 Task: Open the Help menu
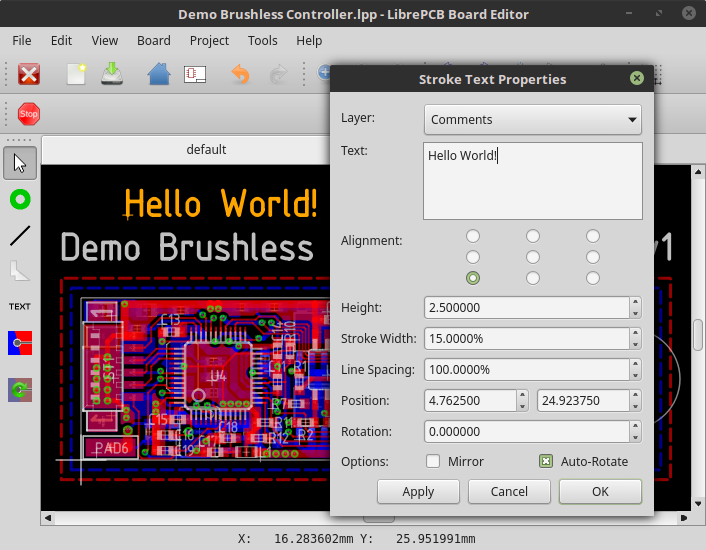pyautogui.click(x=309, y=41)
